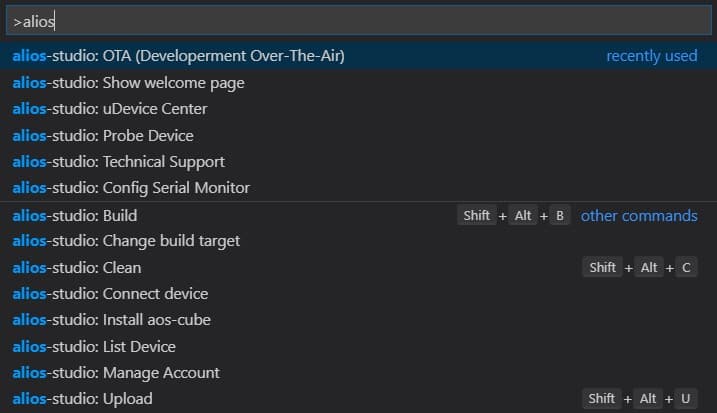The image size is (717, 413).
Task: Click the Shift+Alt+B keybinding badge
Action: tap(514, 215)
